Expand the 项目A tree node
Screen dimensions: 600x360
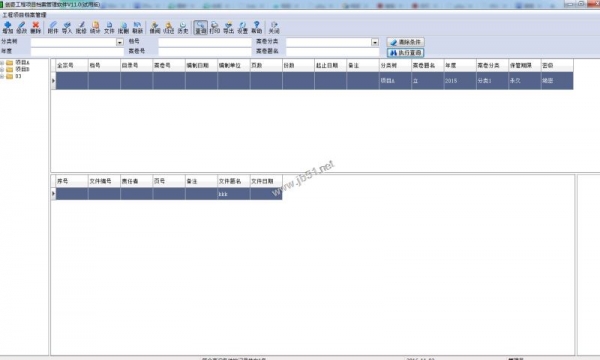(2, 62)
